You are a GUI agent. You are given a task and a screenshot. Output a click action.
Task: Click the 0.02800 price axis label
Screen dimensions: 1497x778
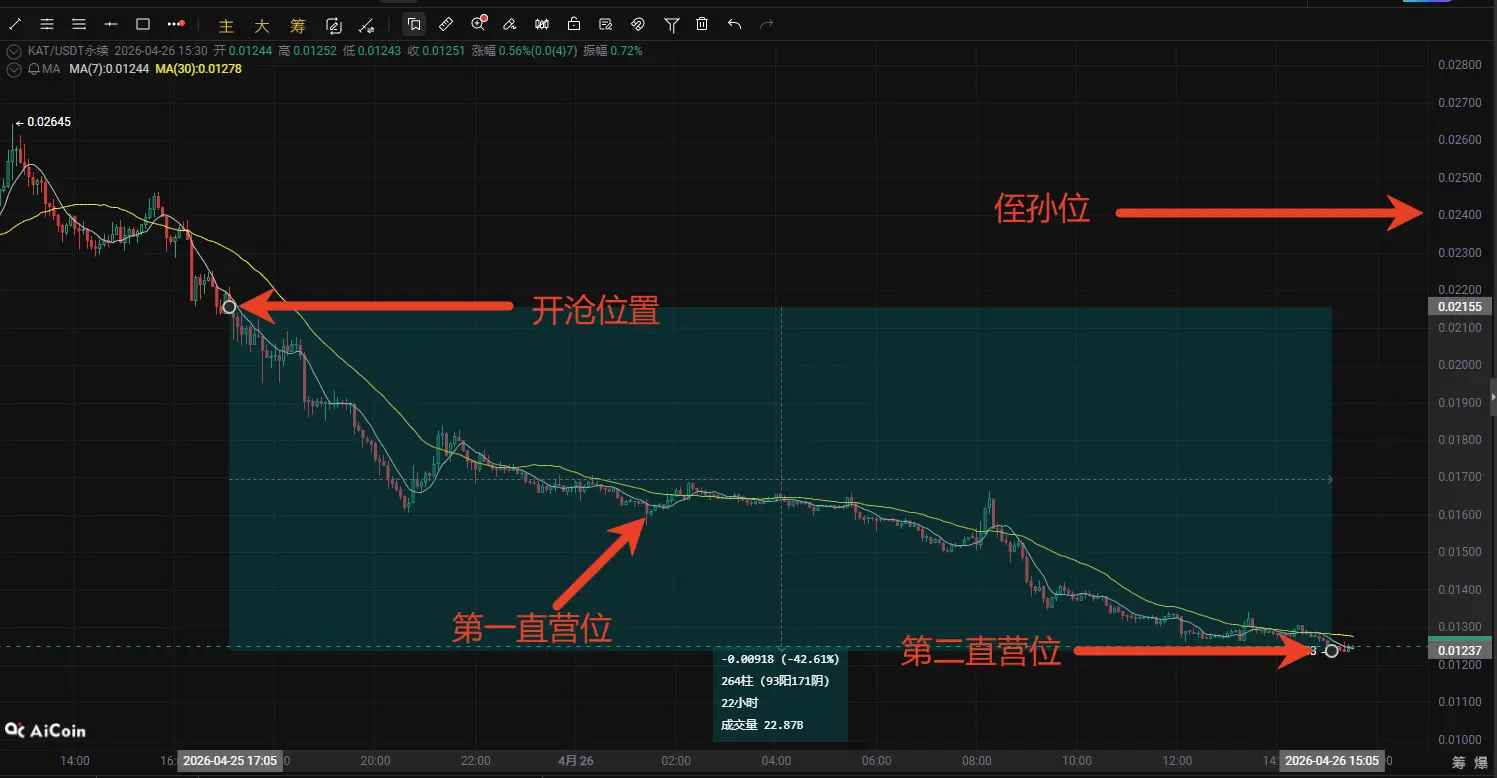coord(1459,65)
